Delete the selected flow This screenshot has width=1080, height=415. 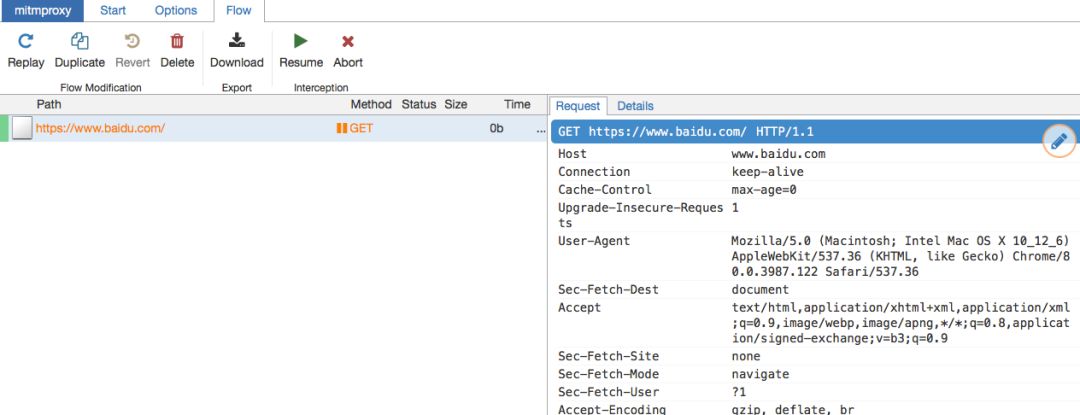point(177,42)
